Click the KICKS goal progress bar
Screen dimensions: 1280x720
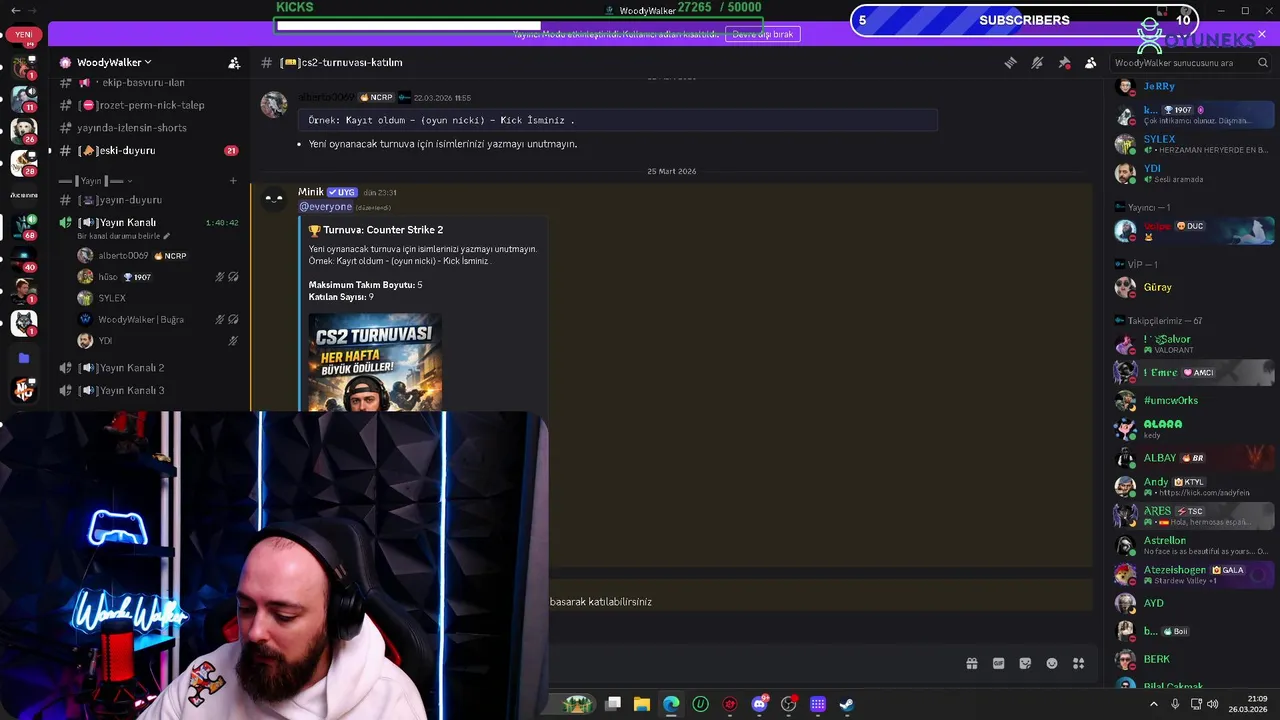coord(519,26)
